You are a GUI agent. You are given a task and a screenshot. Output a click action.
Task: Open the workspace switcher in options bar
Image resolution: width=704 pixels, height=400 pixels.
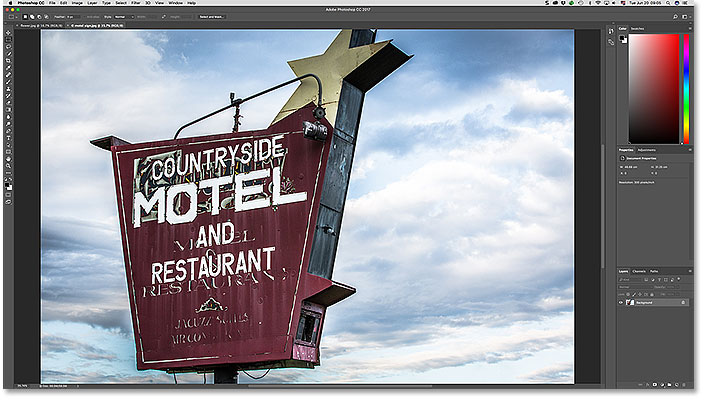point(685,17)
